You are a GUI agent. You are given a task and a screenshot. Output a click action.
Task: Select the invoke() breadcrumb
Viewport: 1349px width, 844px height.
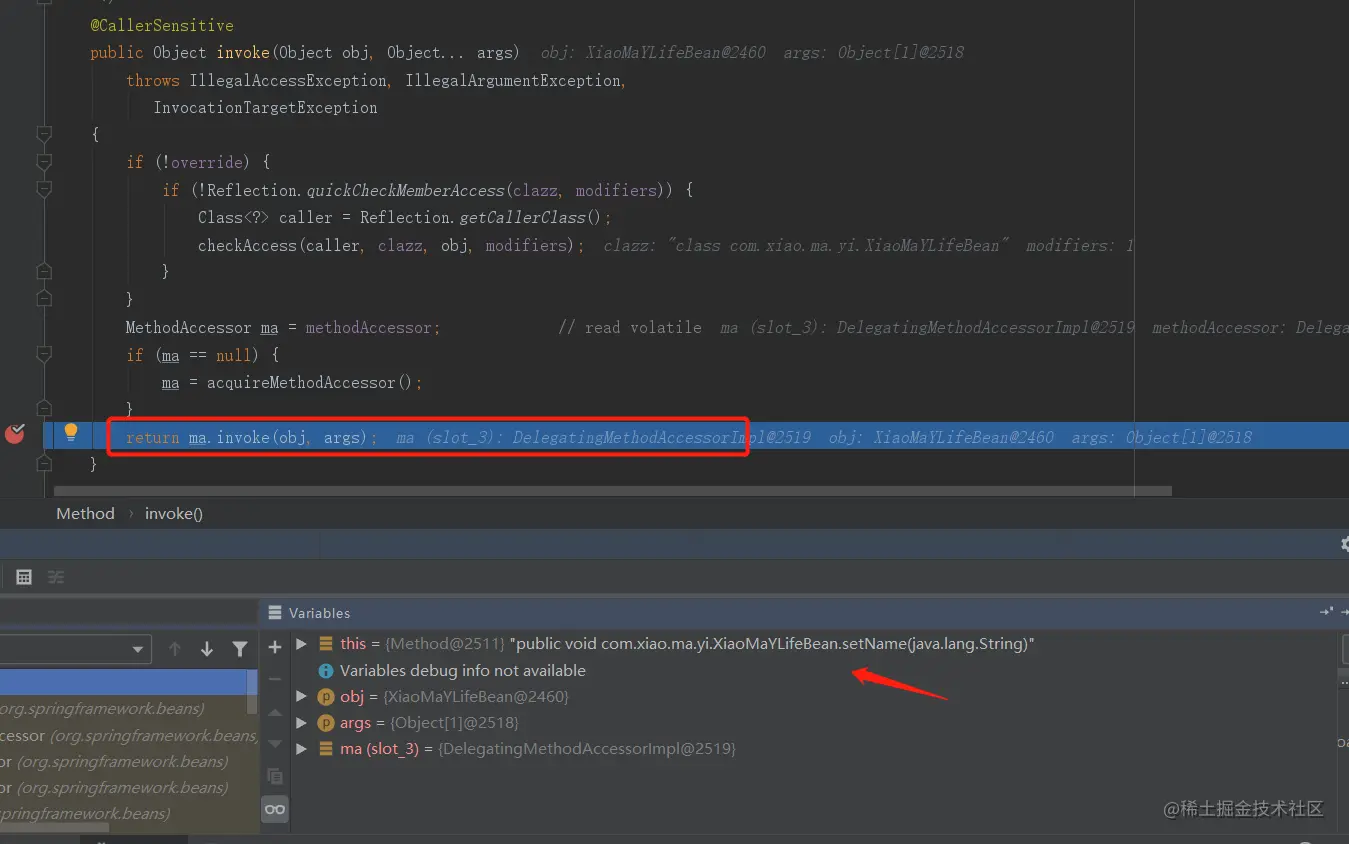pyautogui.click(x=174, y=513)
